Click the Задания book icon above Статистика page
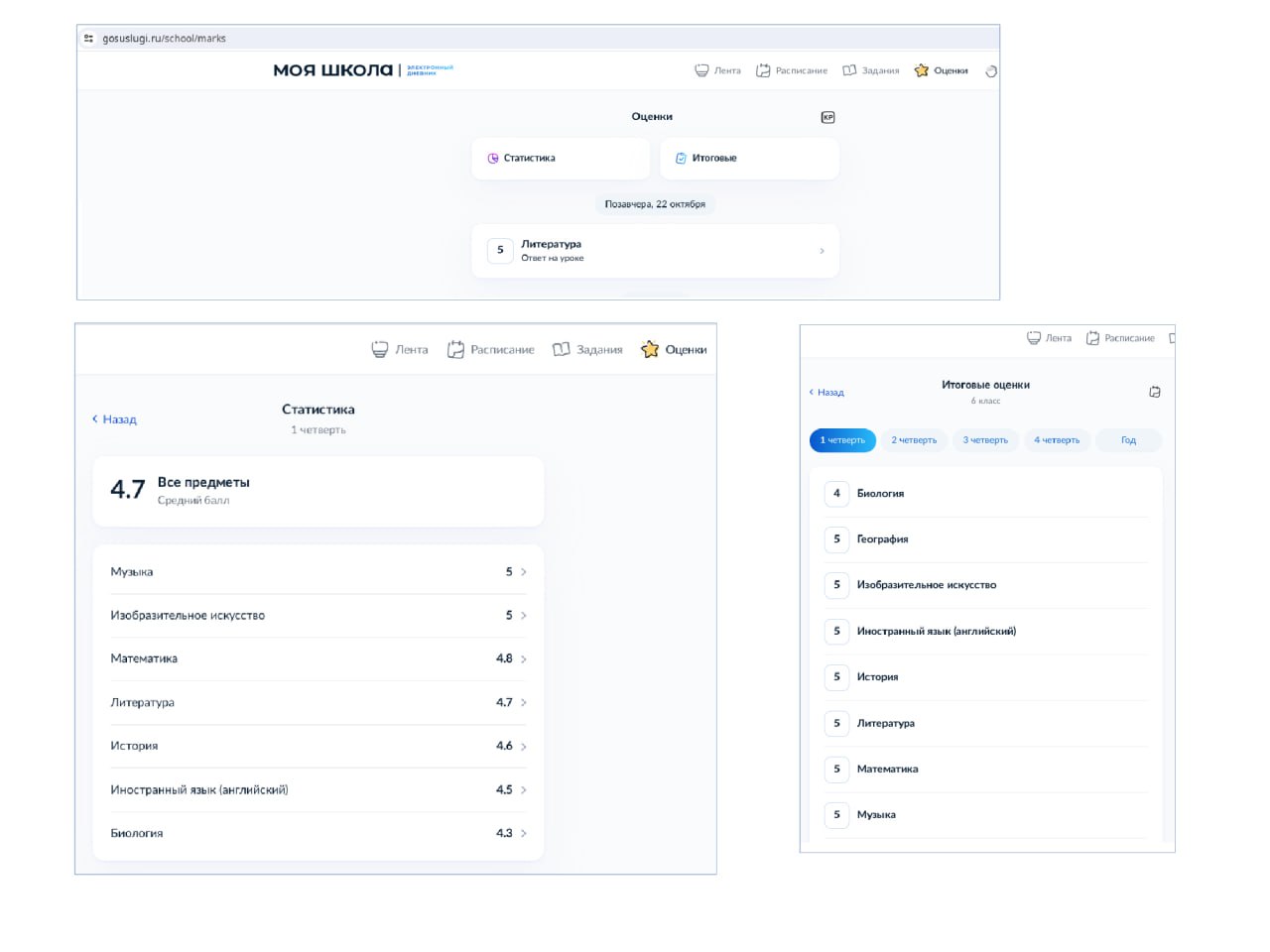 (562, 350)
